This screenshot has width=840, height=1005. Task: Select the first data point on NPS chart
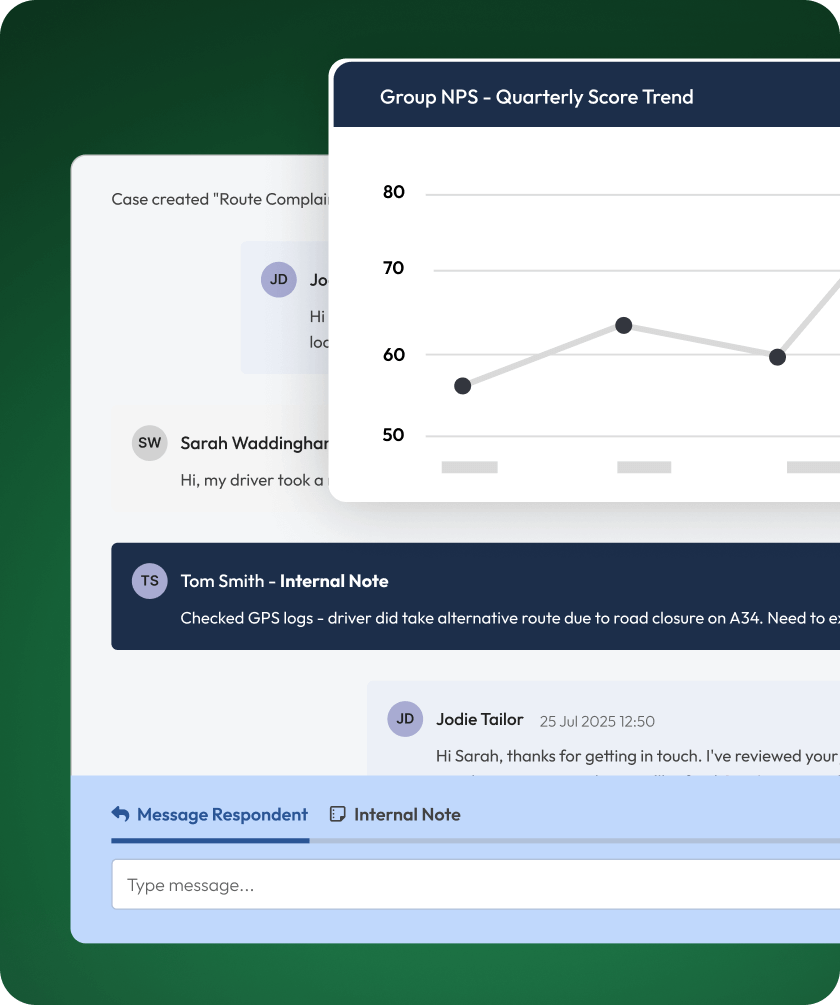462,386
